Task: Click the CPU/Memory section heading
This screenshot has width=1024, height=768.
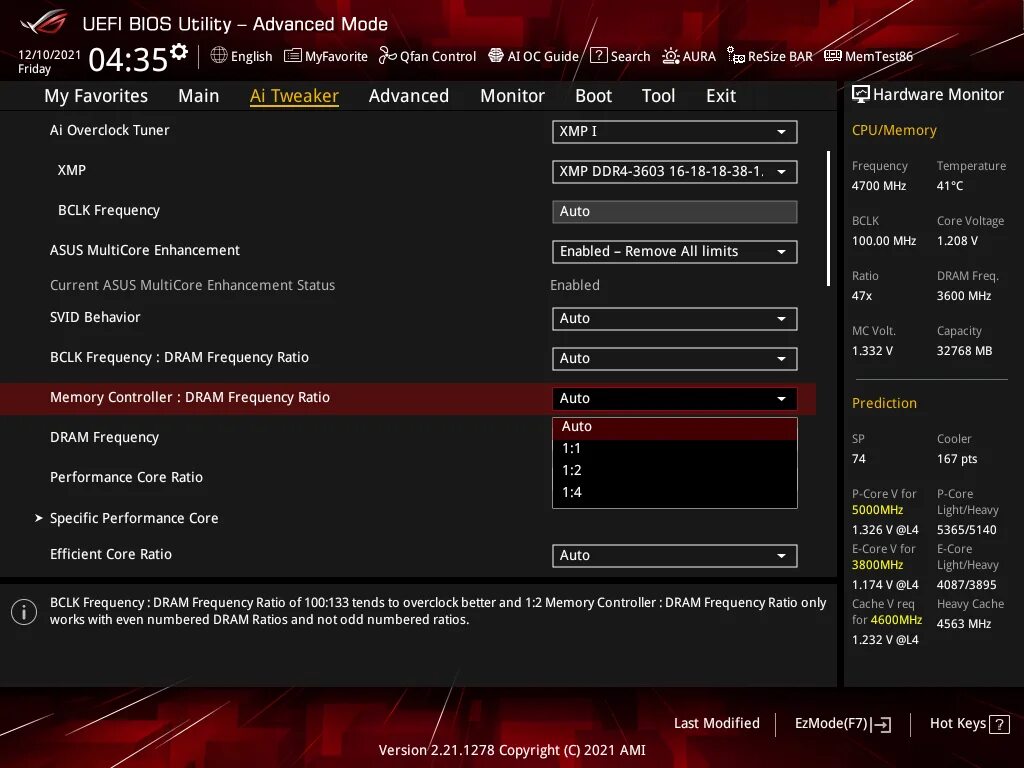Action: tap(894, 131)
